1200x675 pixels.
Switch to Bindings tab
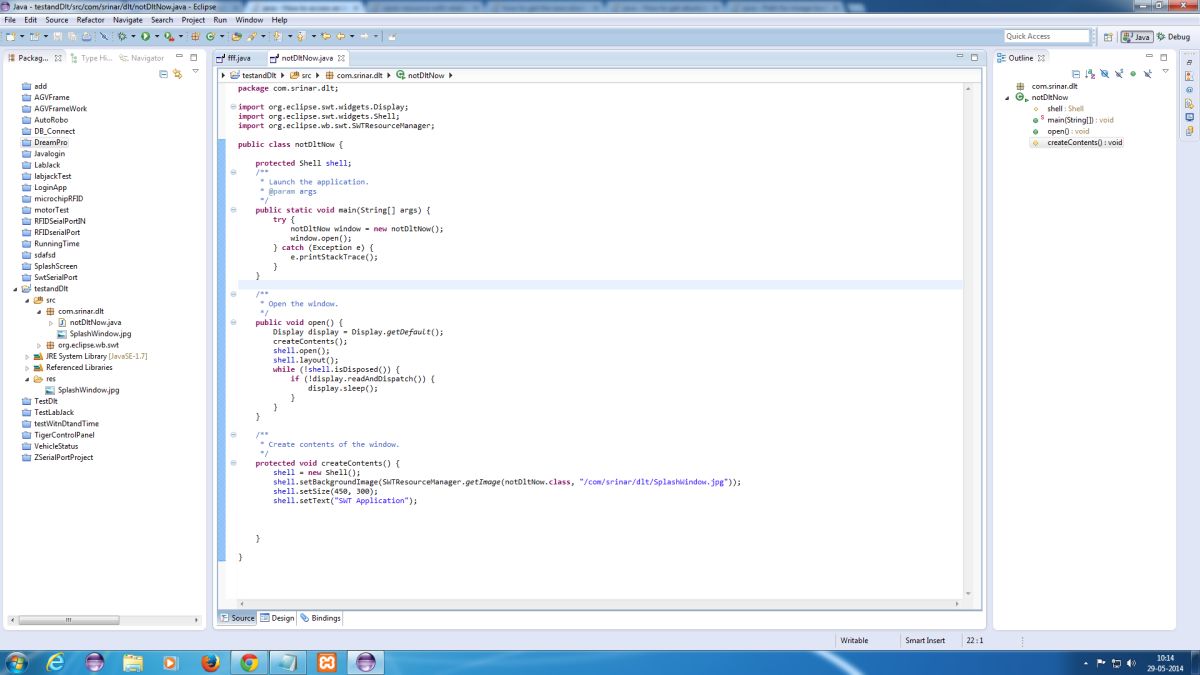(320, 618)
